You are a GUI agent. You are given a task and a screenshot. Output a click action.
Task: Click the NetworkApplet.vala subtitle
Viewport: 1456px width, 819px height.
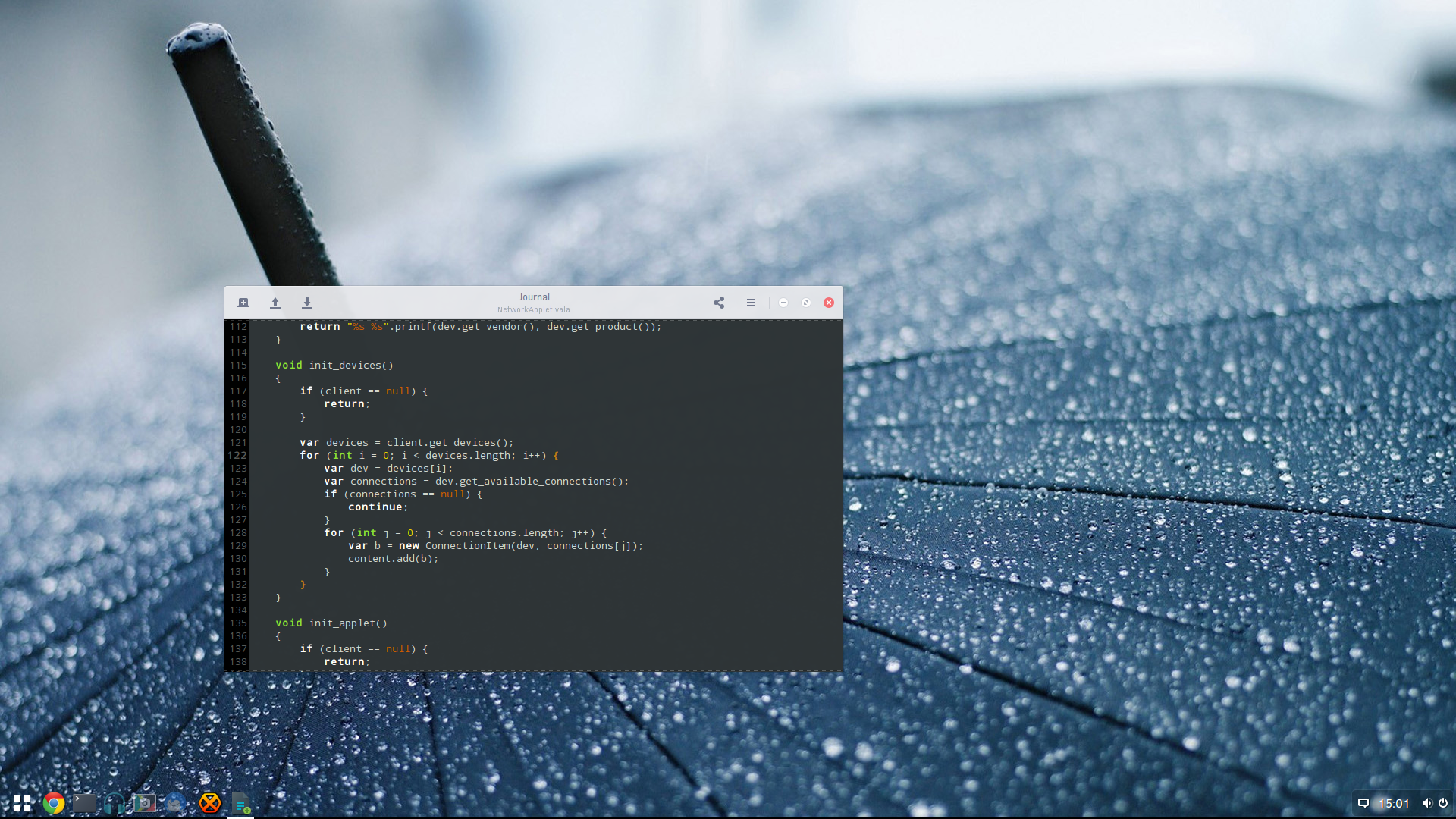(x=534, y=309)
